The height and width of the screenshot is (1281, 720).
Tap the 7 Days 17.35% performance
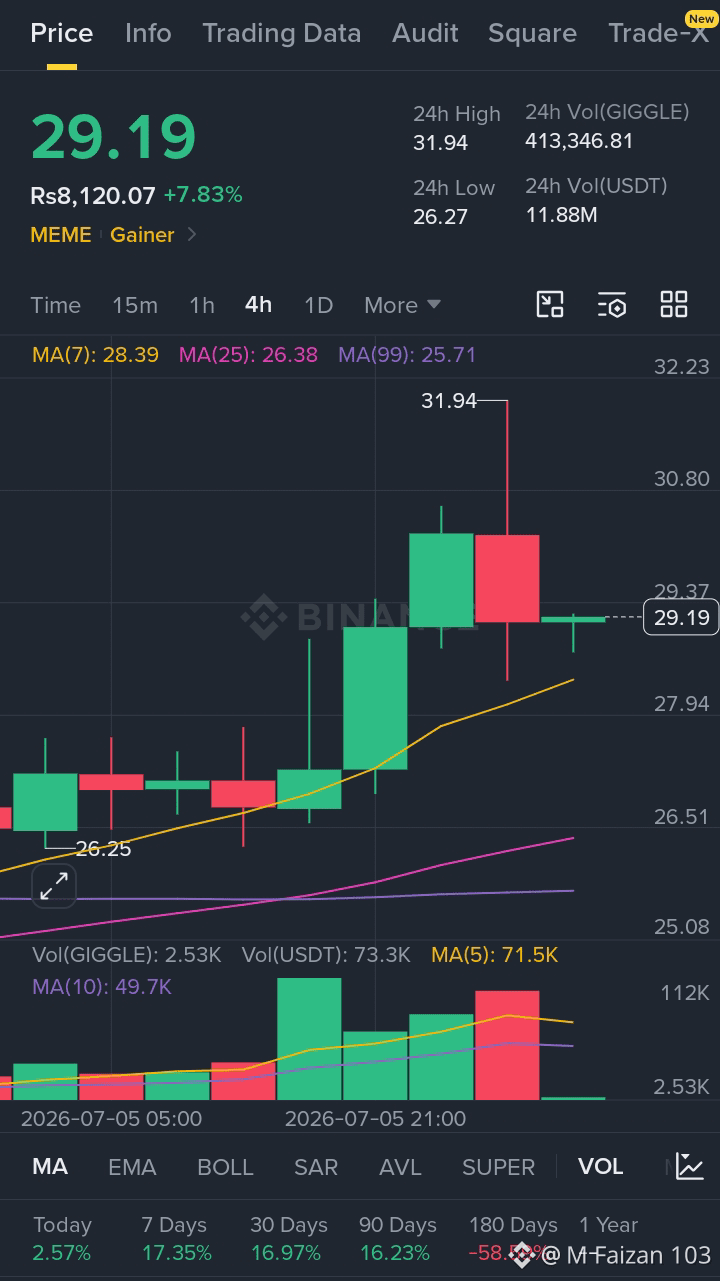176,1239
